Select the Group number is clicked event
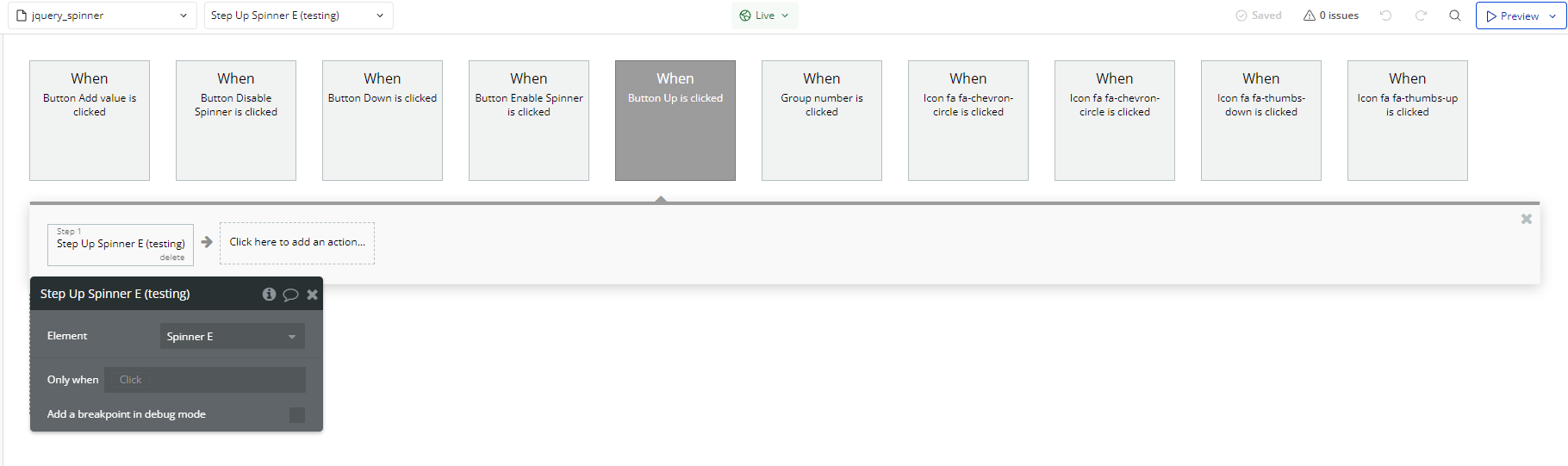Viewport: 1568px width, 466px height. point(822,121)
